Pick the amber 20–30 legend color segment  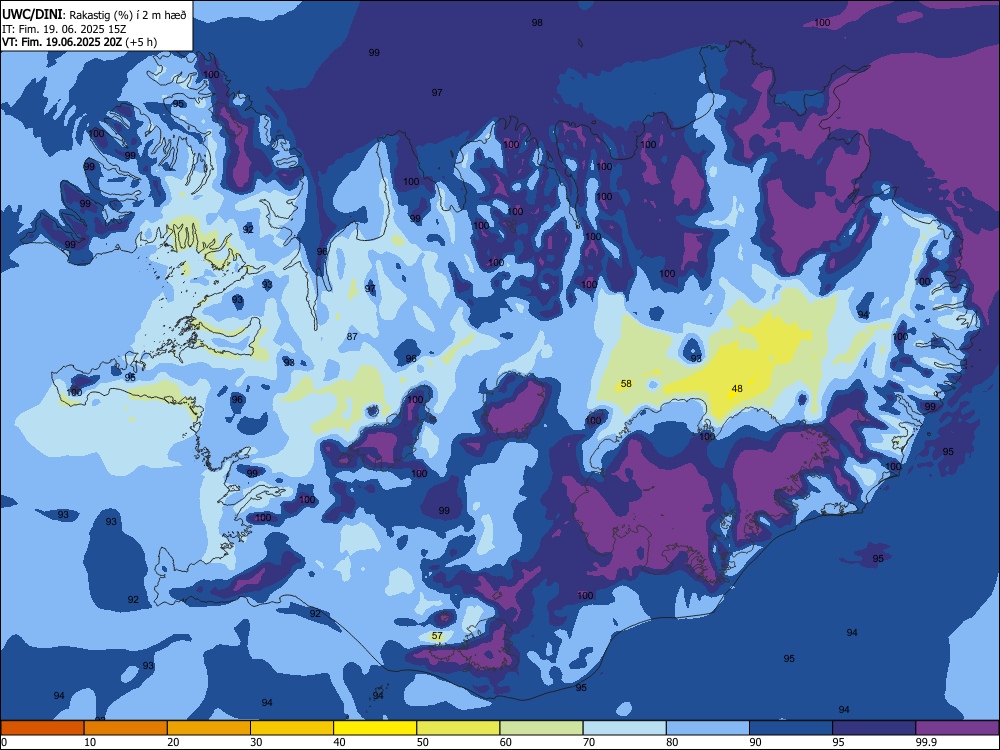(209, 728)
